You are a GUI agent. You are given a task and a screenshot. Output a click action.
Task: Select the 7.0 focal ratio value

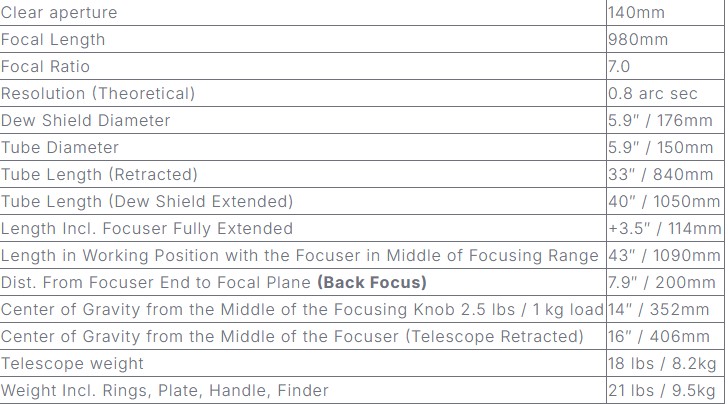point(620,67)
